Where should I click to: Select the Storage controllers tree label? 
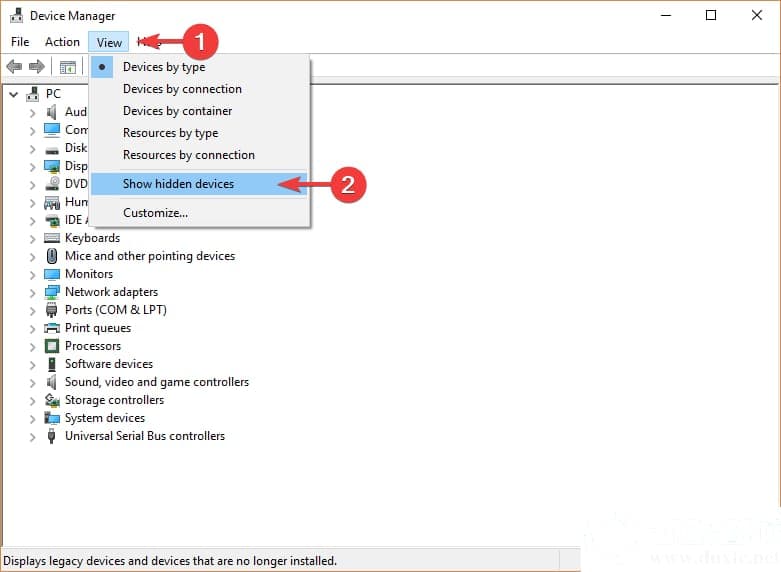tap(114, 400)
